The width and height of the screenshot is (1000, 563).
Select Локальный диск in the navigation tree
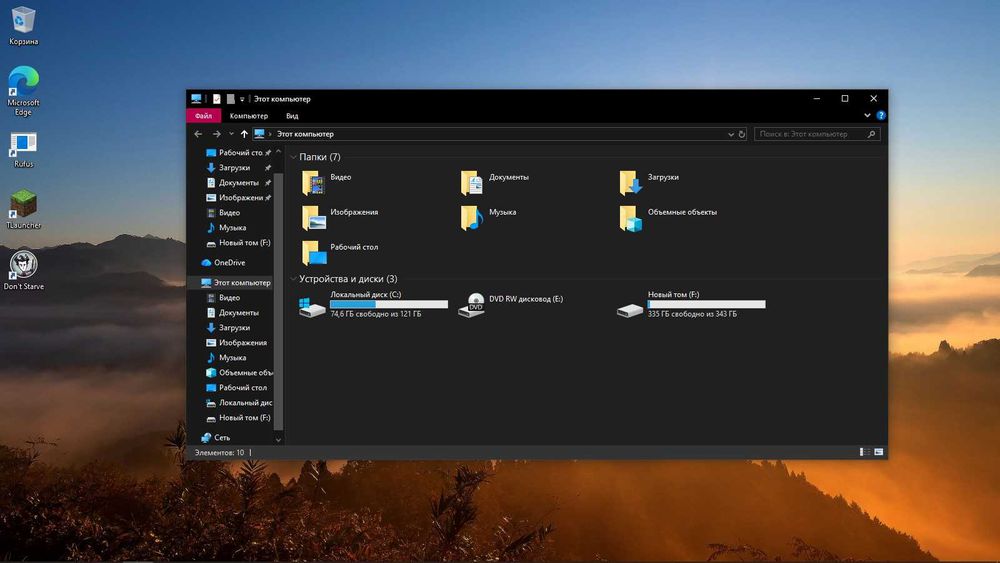tap(239, 402)
